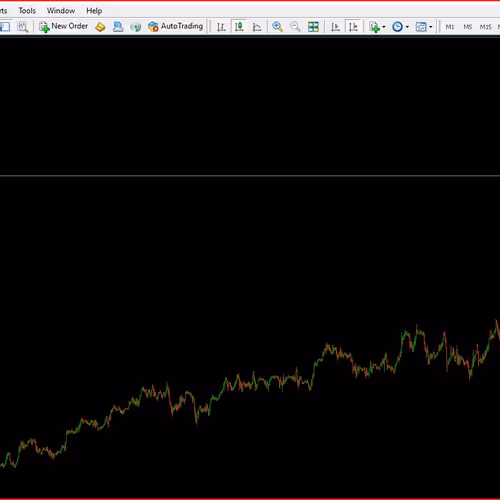Screen dimensions: 500x500
Task: Select the M5 timeframe
Action: [468, 27]
